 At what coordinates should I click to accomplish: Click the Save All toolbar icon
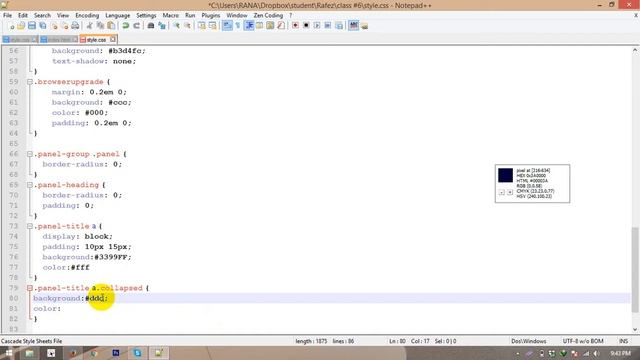[42, 26]
